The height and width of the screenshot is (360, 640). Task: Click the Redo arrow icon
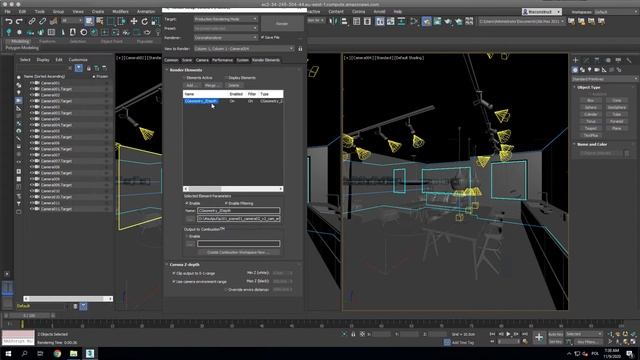[19, 21]
